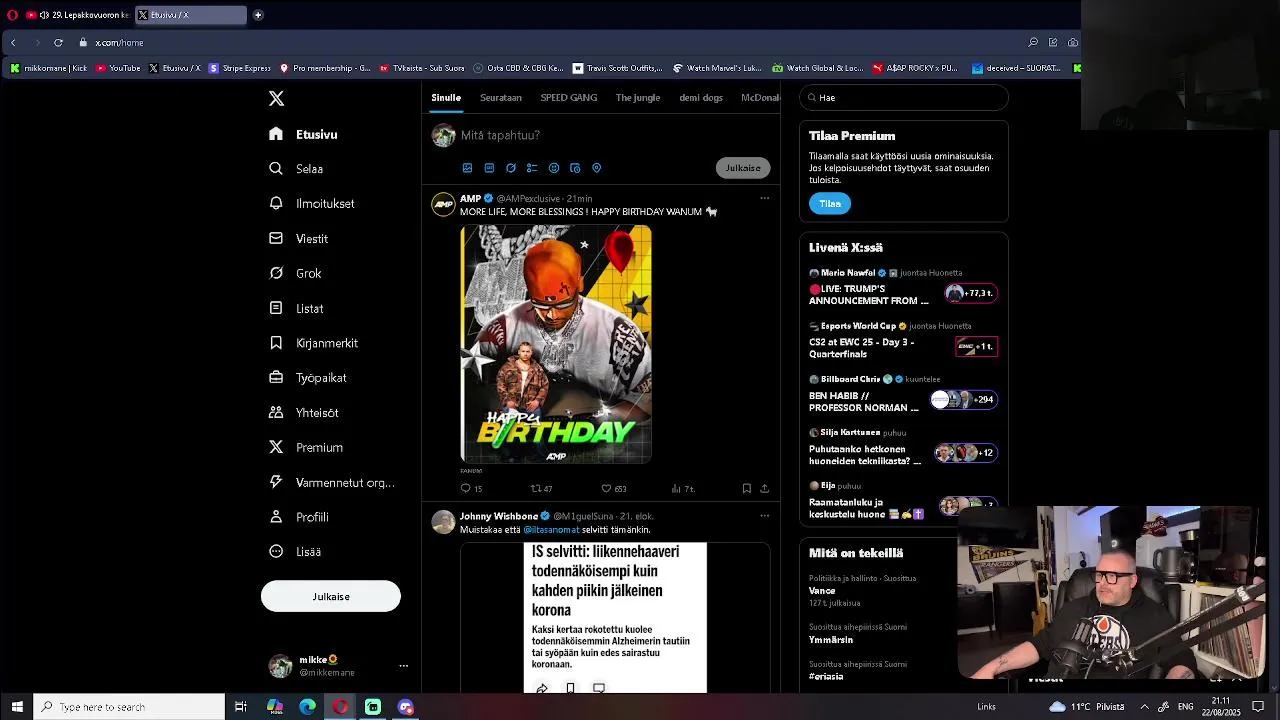Open the Windows Start menu
The width and height of the screenshot is (1280, 720).
[x=16, y=707]
